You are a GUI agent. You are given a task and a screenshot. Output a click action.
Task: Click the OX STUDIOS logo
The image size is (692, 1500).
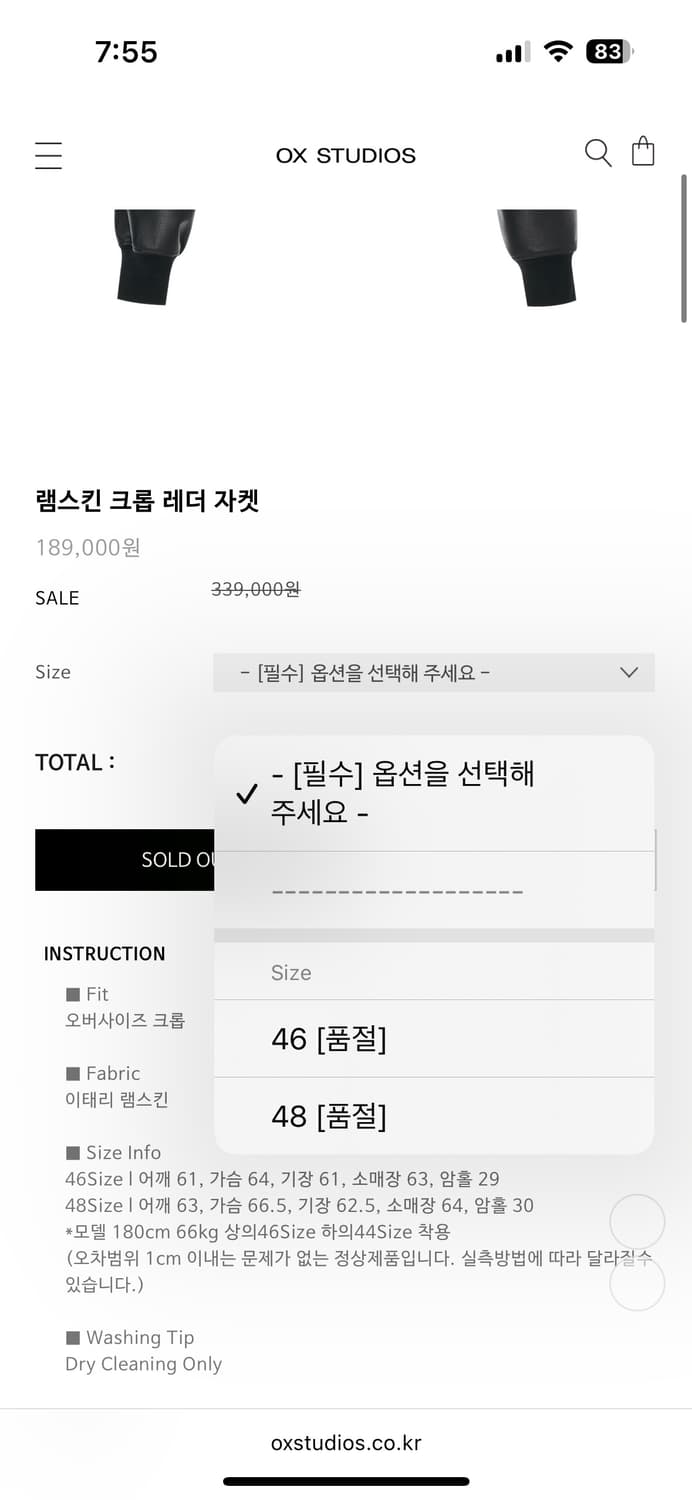coord(346,155)
